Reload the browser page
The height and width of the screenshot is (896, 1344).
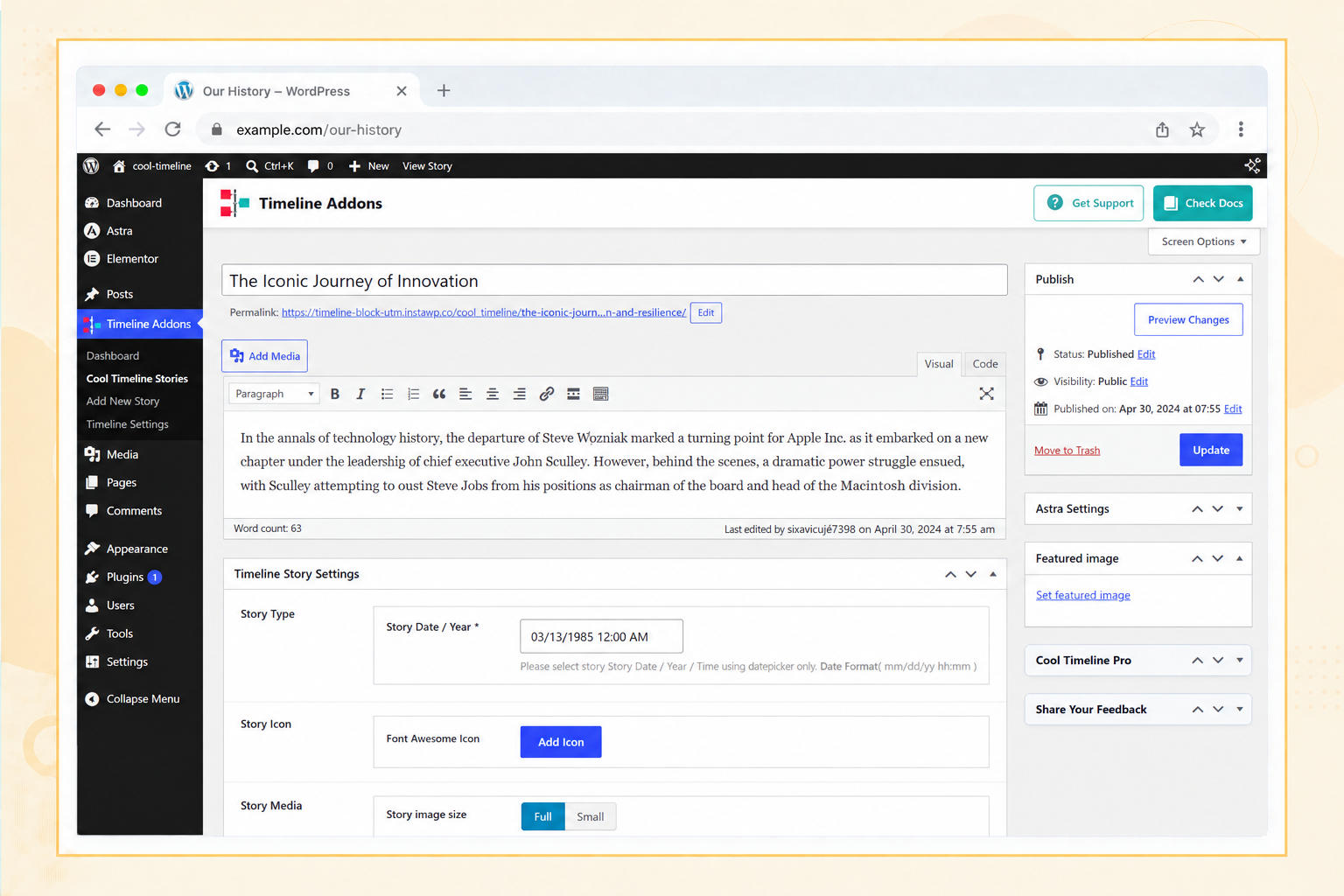[172, 129]
